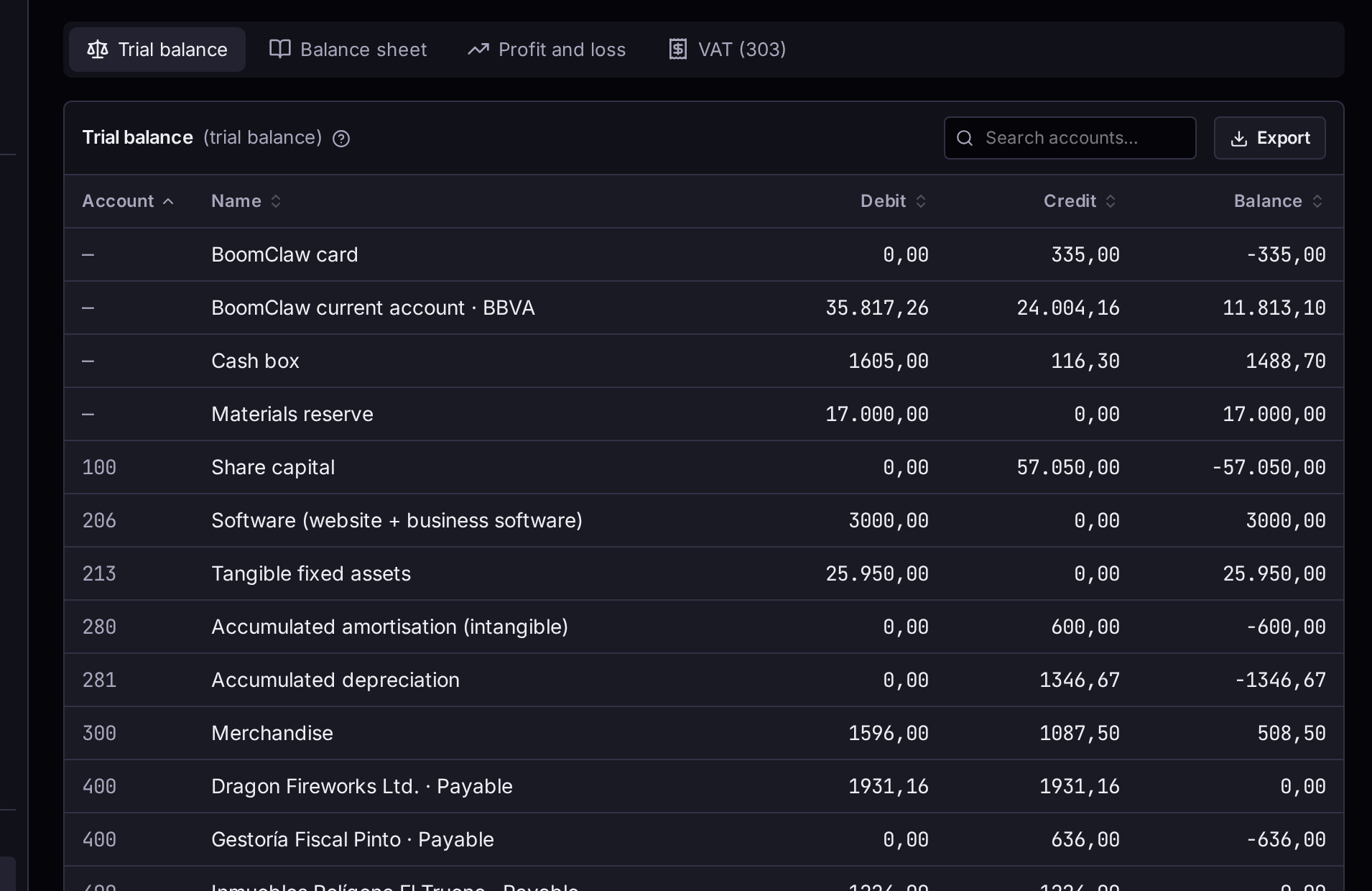
Task: Click debit value 35.817,26
Action: (877, 308)
